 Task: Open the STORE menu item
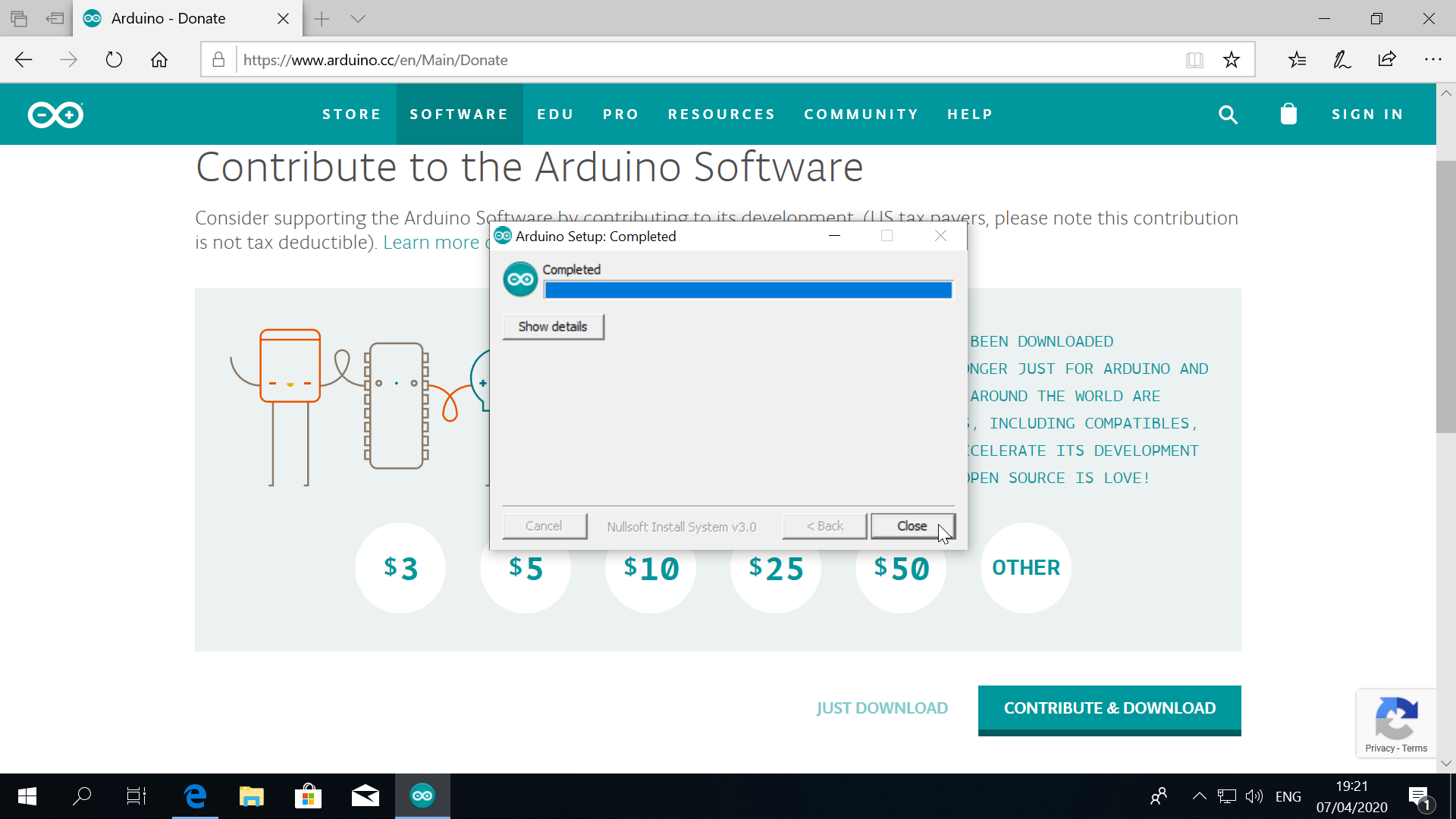coord(352,115)
